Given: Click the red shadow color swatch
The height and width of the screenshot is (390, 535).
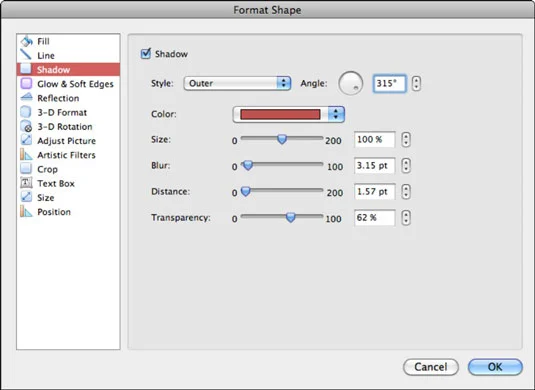Looking at the screenshot, I should pos(280,114).
